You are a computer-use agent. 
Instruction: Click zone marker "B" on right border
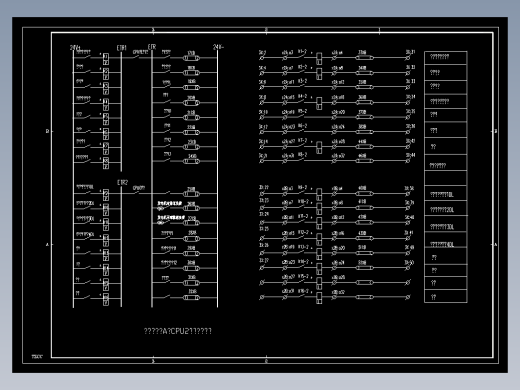496,131
